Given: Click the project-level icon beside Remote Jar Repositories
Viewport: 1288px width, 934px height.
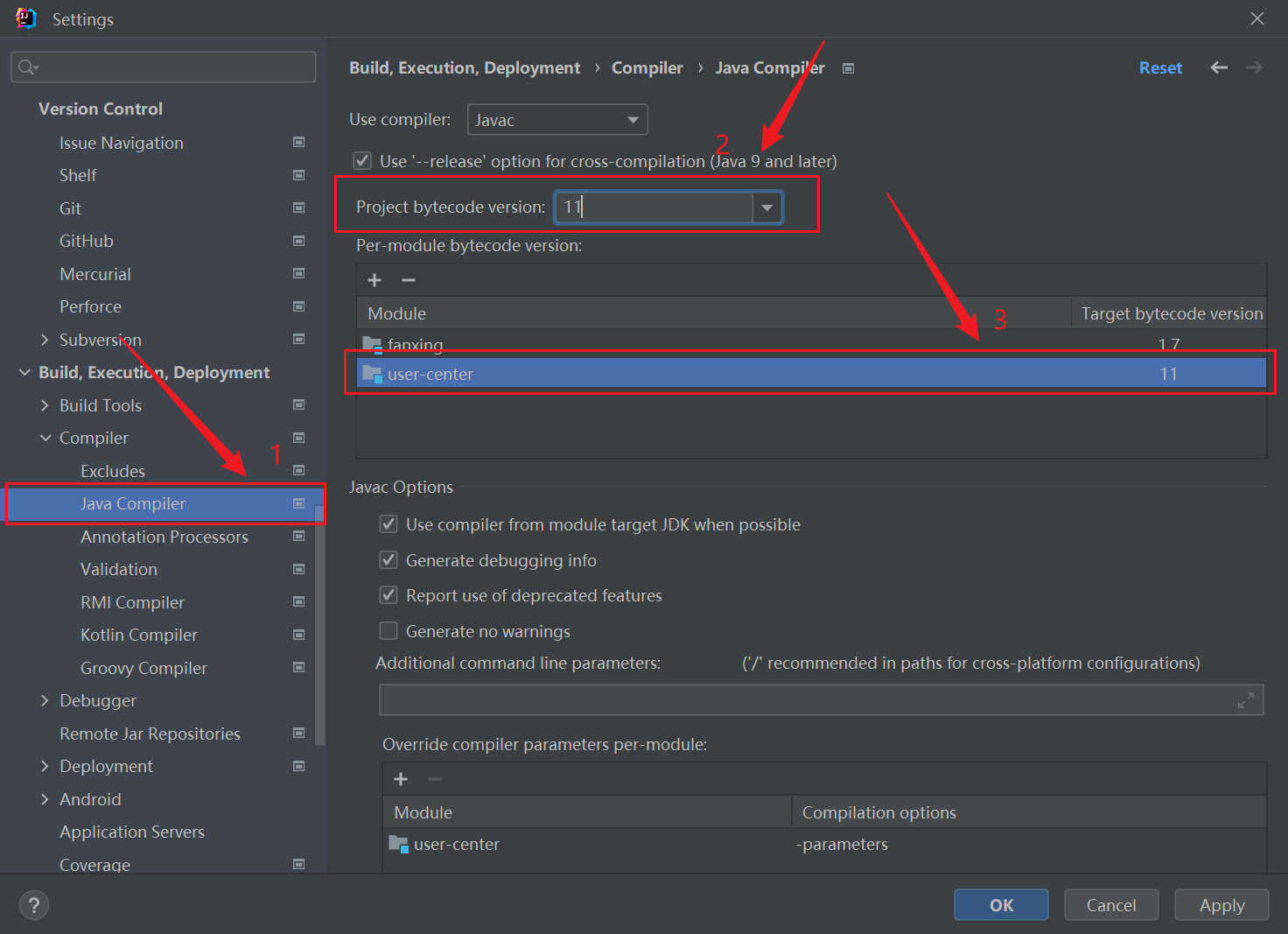Looking at the screenshot, I should point(298,733).
